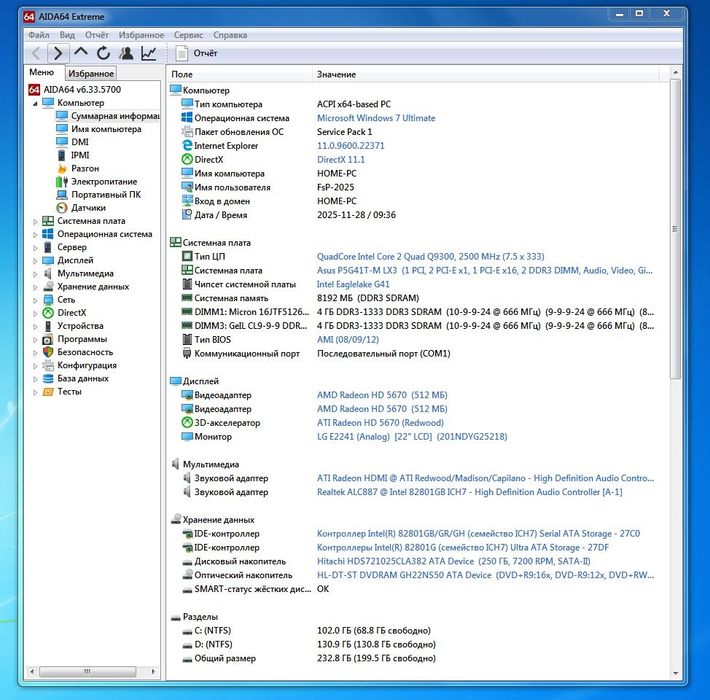Open Электропитание in the tree

coord(104,182)
